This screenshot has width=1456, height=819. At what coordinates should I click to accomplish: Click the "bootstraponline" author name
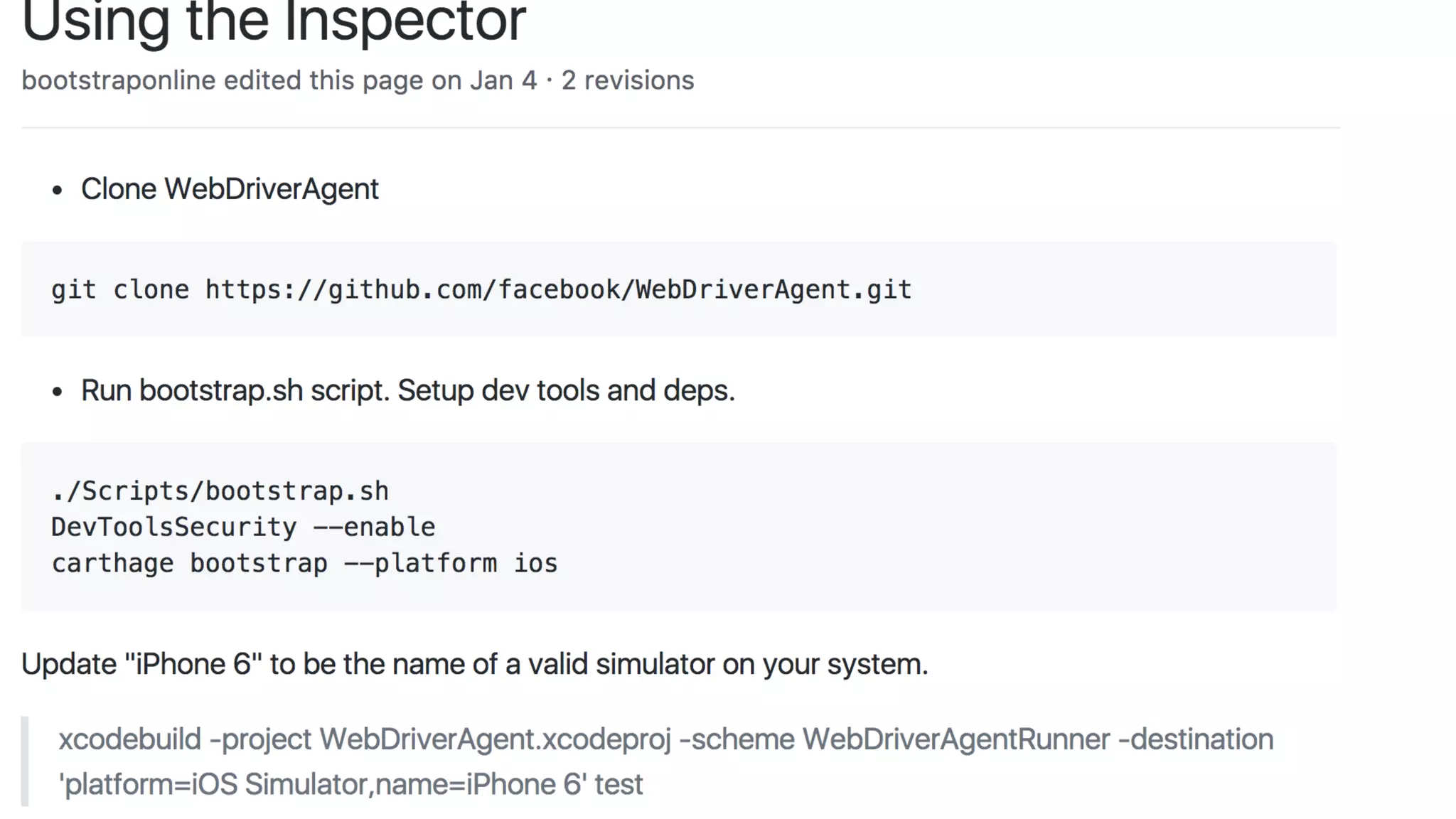pos(118,80)
